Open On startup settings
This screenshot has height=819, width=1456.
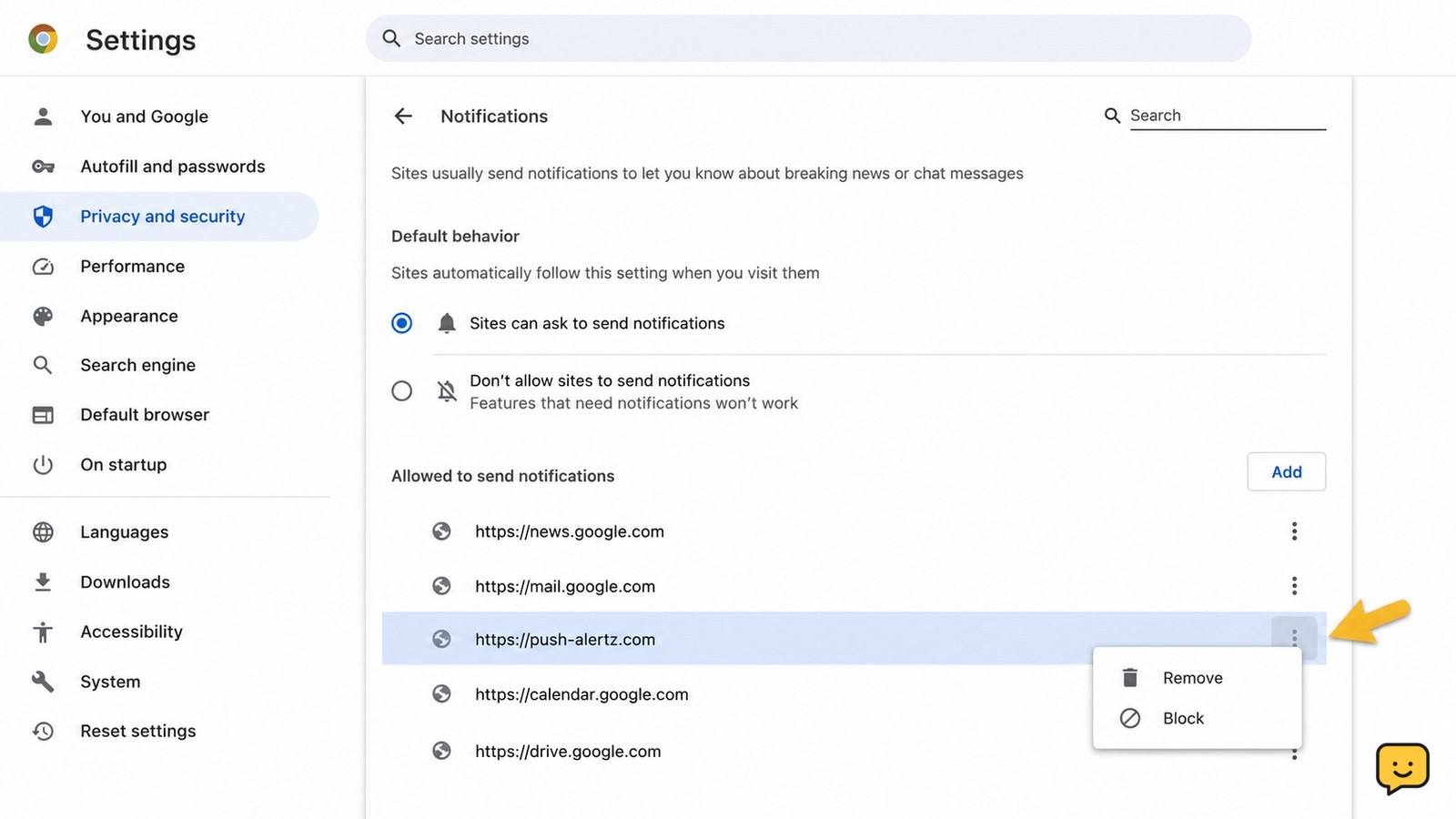pyautogui.click(x=159, y=465)
